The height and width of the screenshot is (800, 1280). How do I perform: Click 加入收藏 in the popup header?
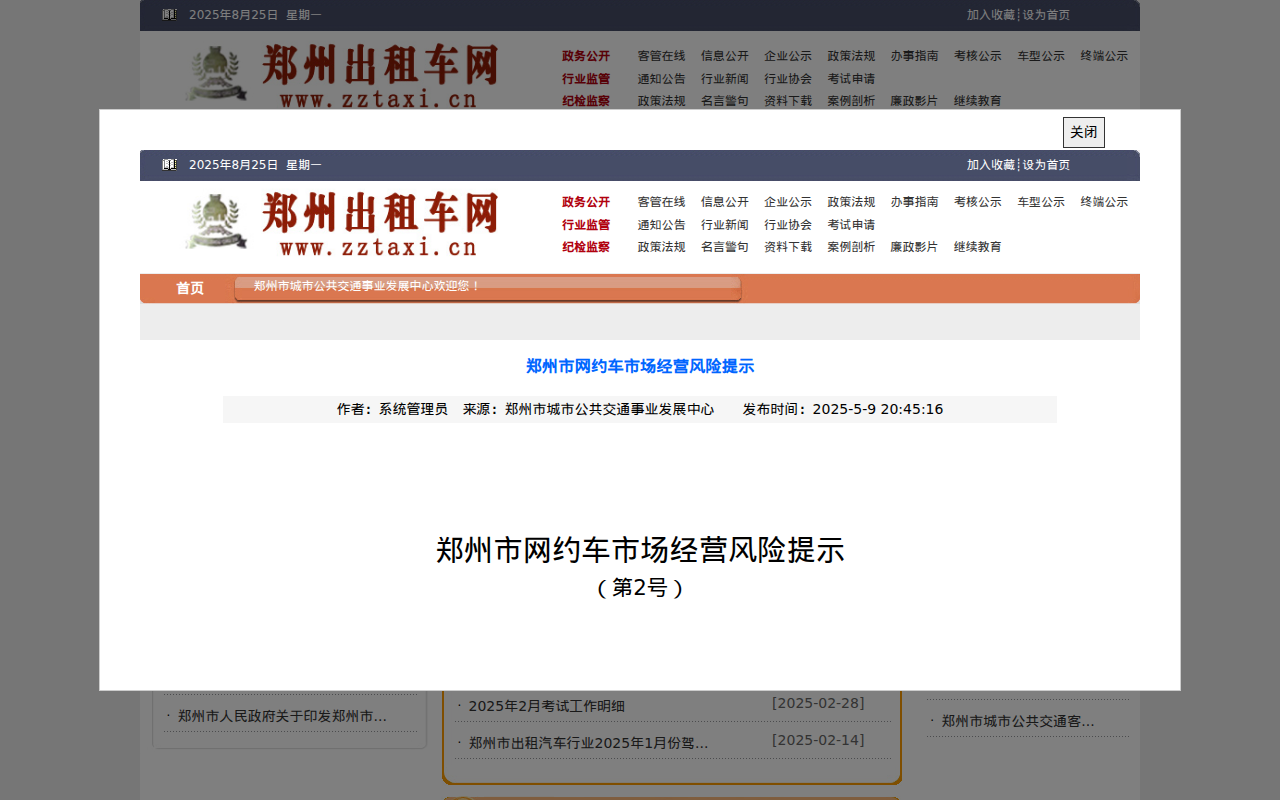click(x=991, y=165)
